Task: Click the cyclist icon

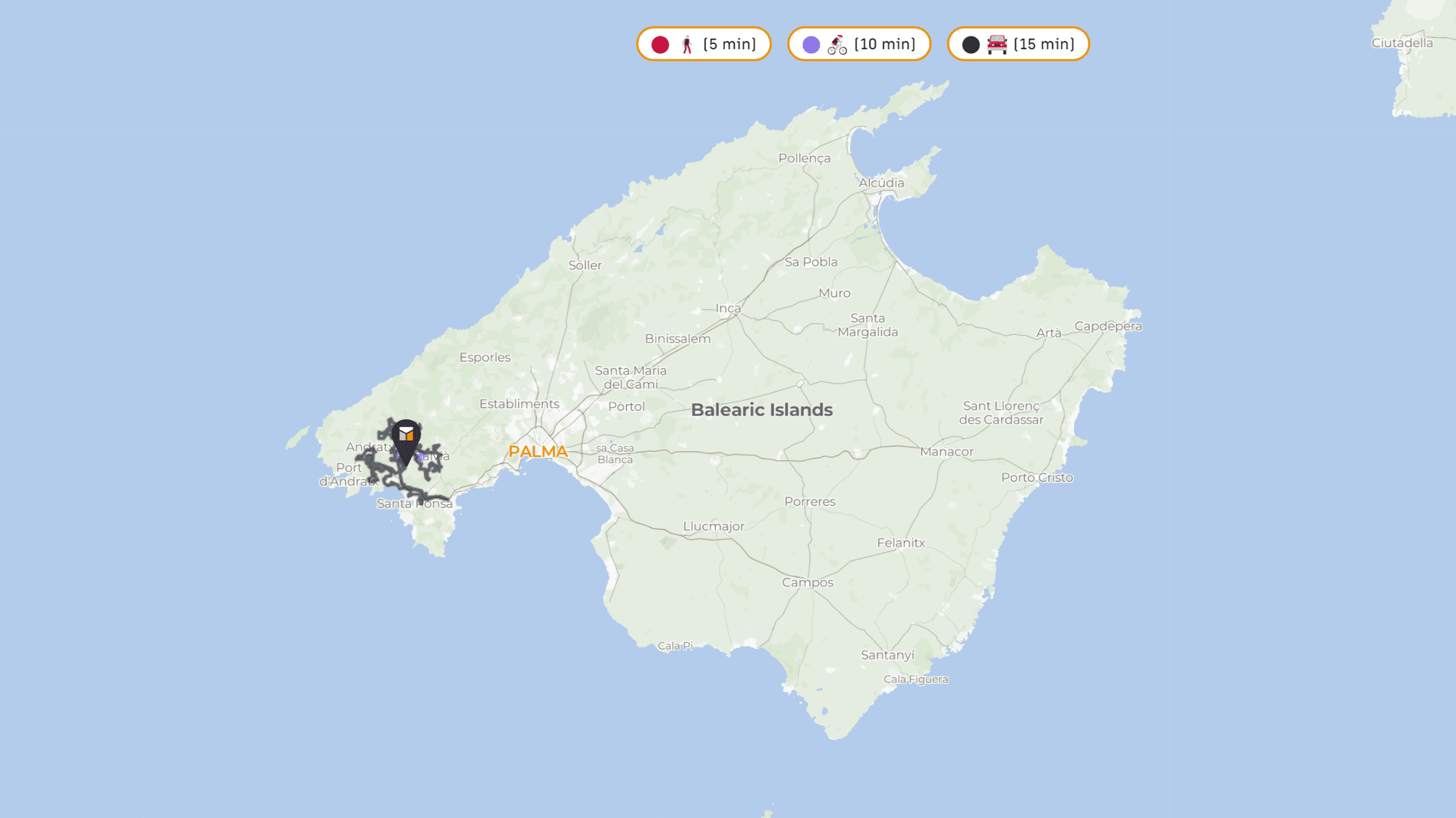Action: pyautogui.click(x=837, y=45)
